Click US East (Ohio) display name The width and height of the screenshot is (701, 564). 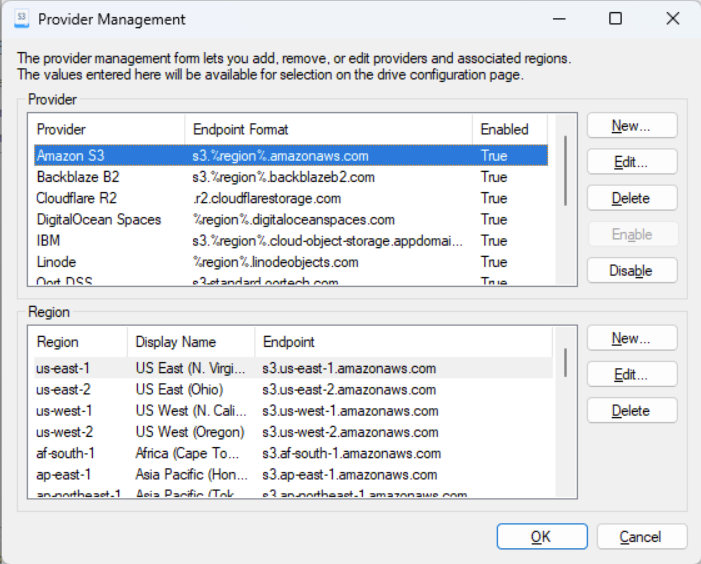179,390
